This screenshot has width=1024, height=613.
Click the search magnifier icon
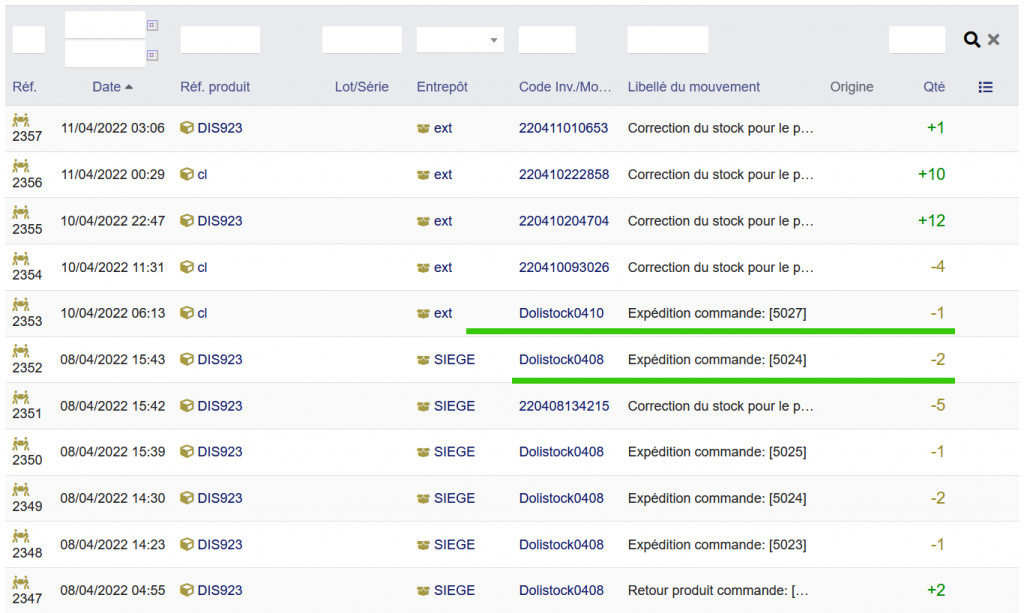coord(971,39)
